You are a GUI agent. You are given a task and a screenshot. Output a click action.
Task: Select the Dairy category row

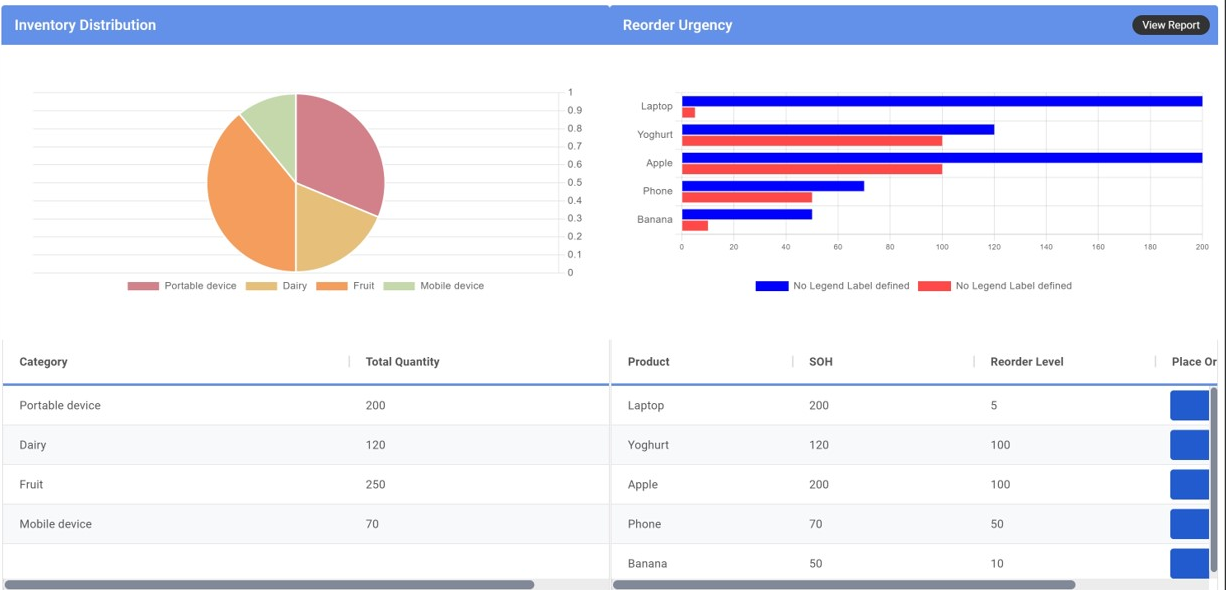(x=305, y=445)
